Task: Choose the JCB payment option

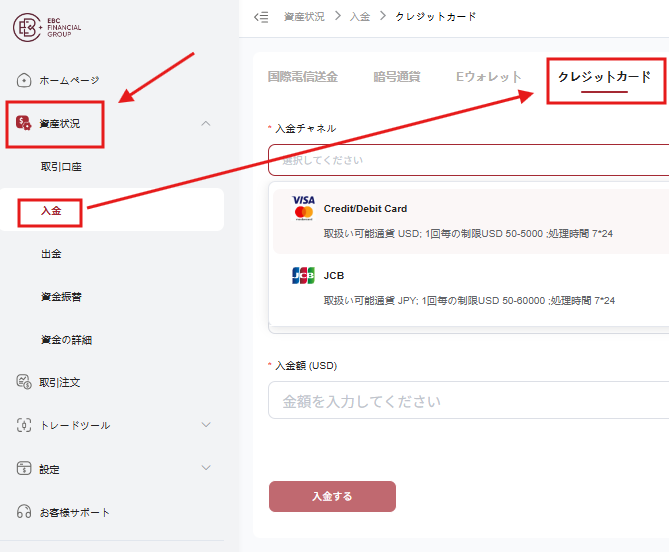Action: pyautogui.click(x=471, y=288)
